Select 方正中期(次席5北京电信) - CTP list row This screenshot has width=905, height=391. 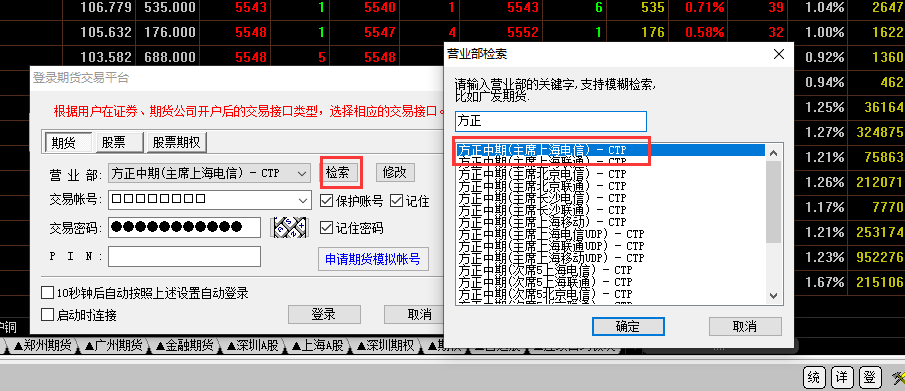tap(611, 295)
